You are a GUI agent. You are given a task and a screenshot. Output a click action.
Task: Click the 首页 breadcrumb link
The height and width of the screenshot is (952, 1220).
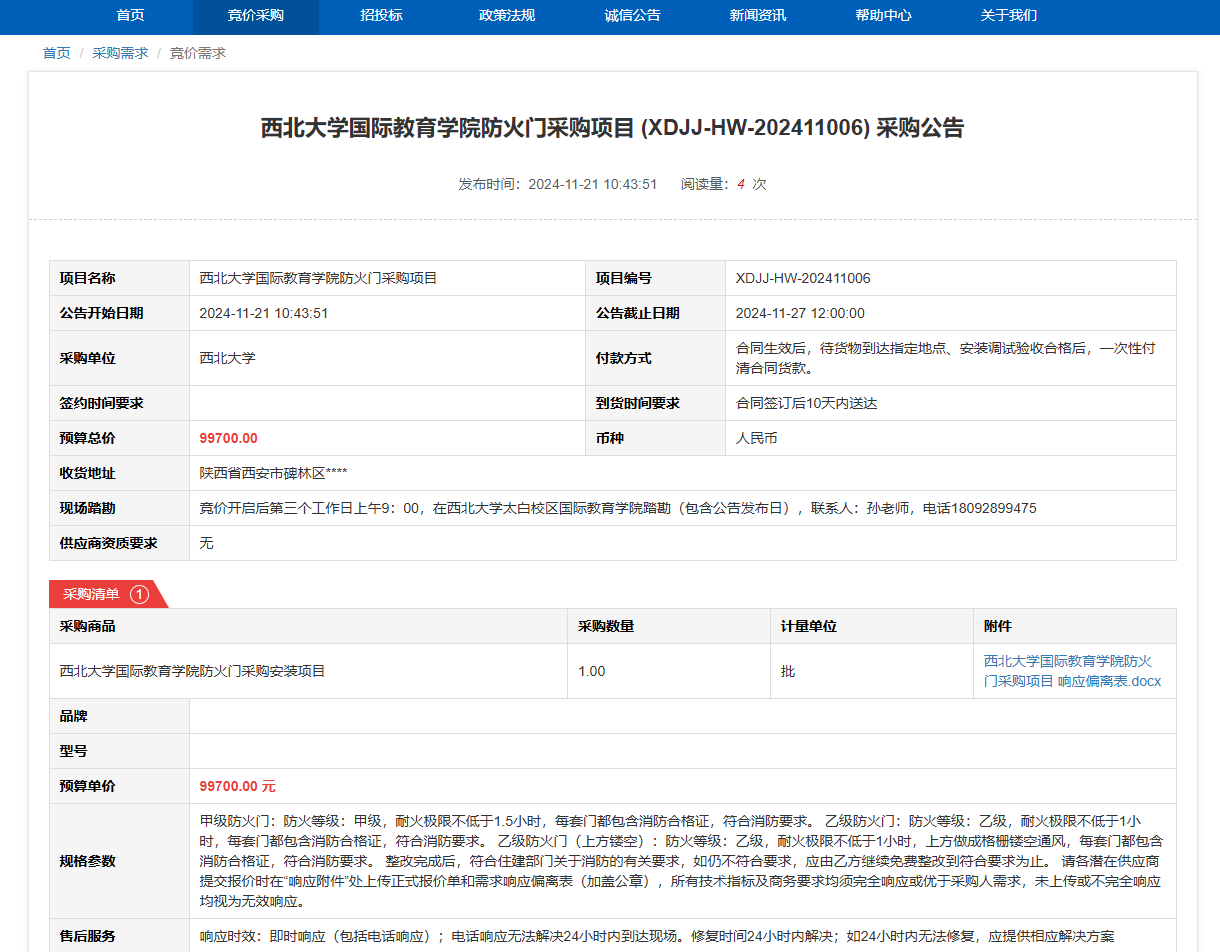coord(56,53)
